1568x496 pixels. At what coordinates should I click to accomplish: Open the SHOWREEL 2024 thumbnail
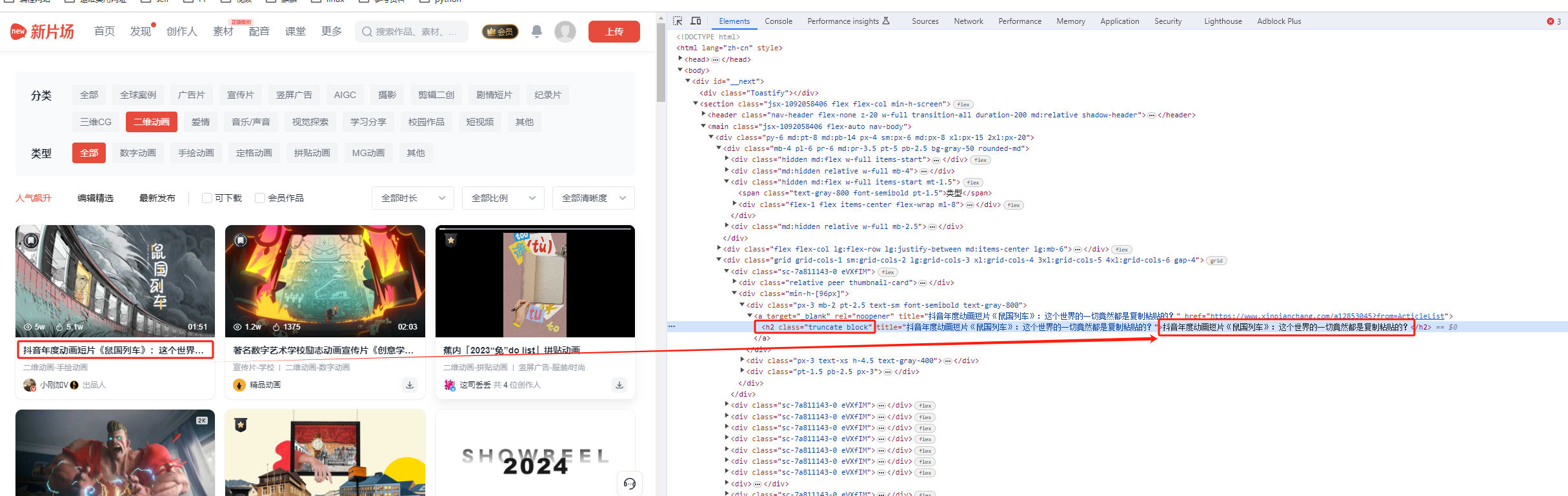click(x=535, y=453)
